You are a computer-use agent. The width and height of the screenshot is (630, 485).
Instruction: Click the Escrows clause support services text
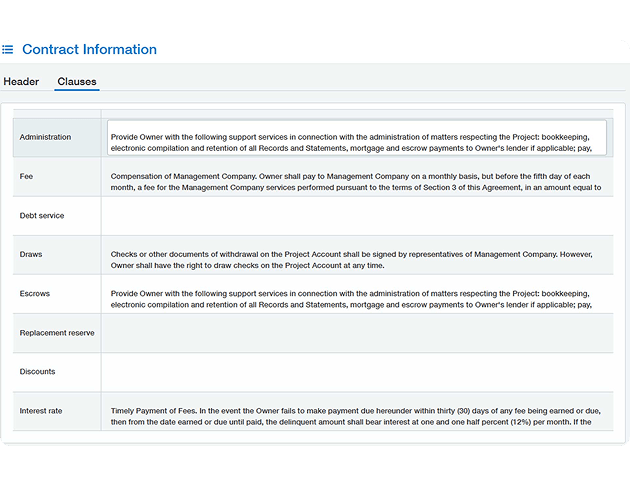(351, 299)
